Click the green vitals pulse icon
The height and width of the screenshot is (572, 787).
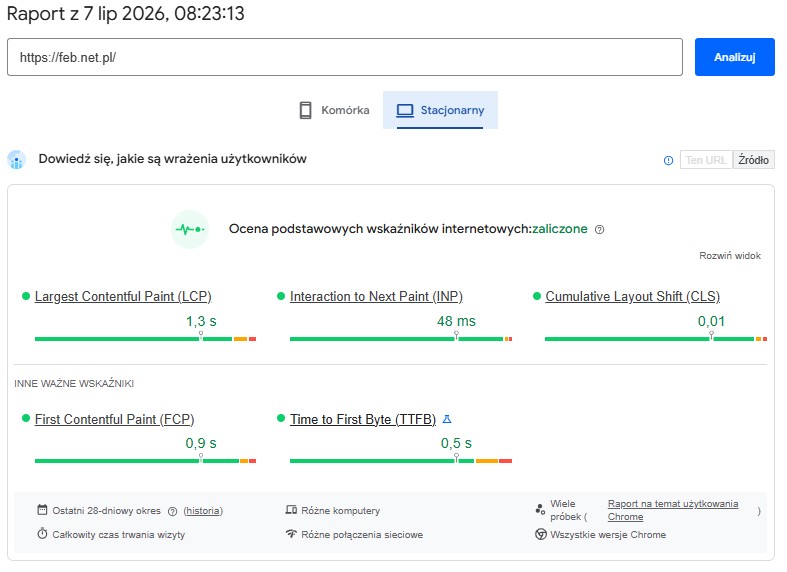tap(190, 229)
